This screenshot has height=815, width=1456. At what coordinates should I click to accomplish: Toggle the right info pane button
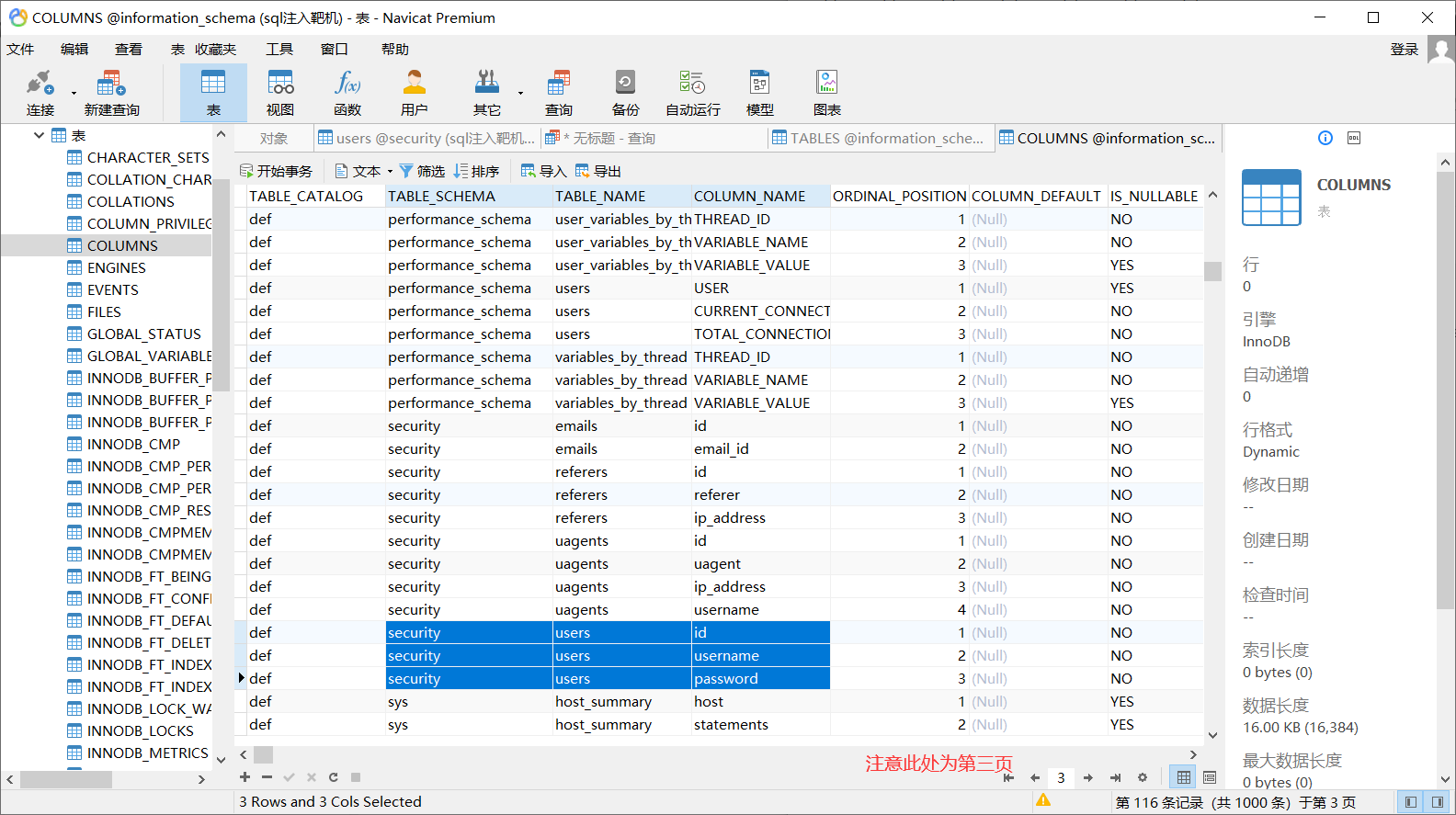(x=1437, y=802)
